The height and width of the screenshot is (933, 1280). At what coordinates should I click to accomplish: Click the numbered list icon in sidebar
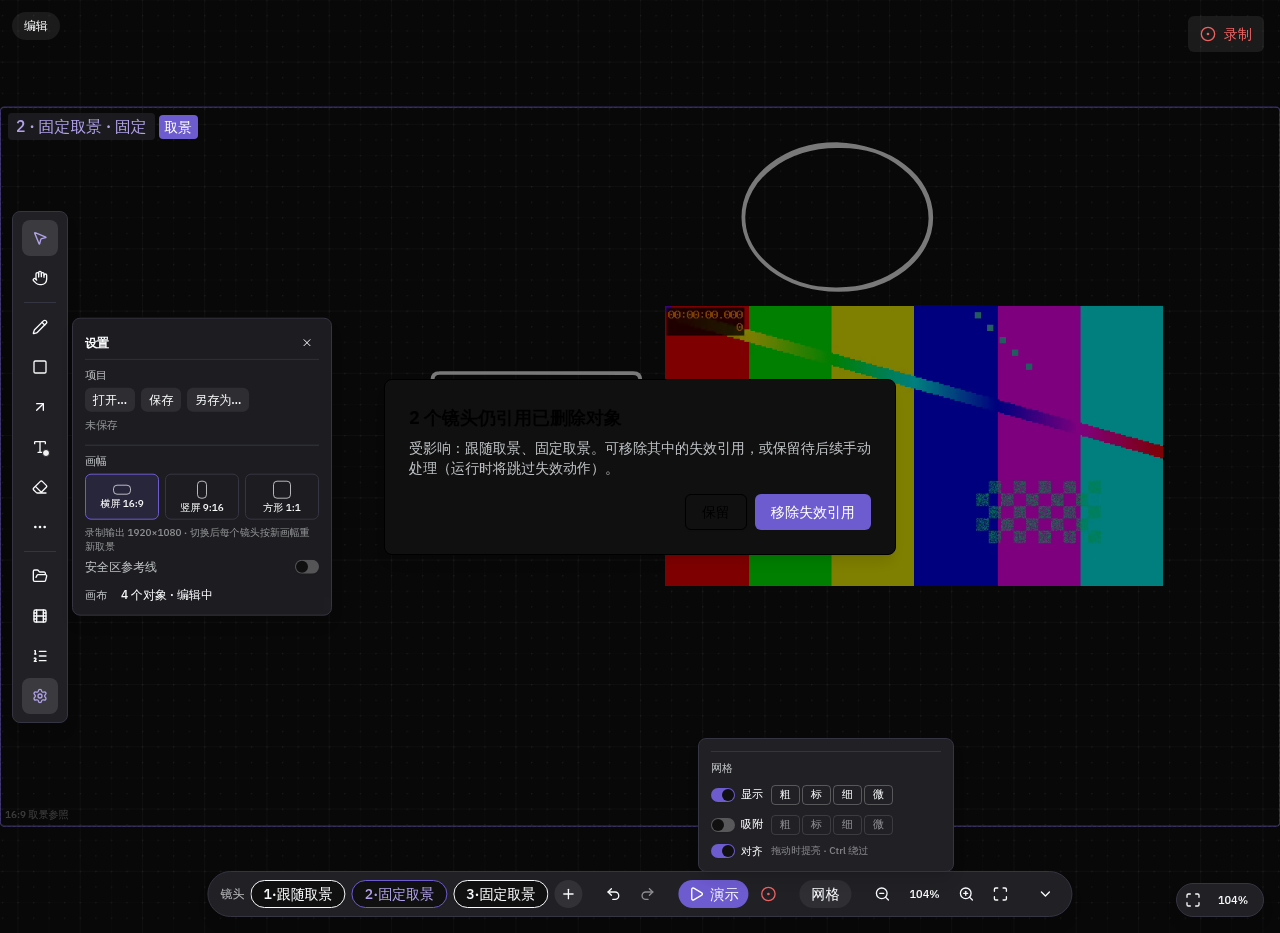tap(40, 656)
